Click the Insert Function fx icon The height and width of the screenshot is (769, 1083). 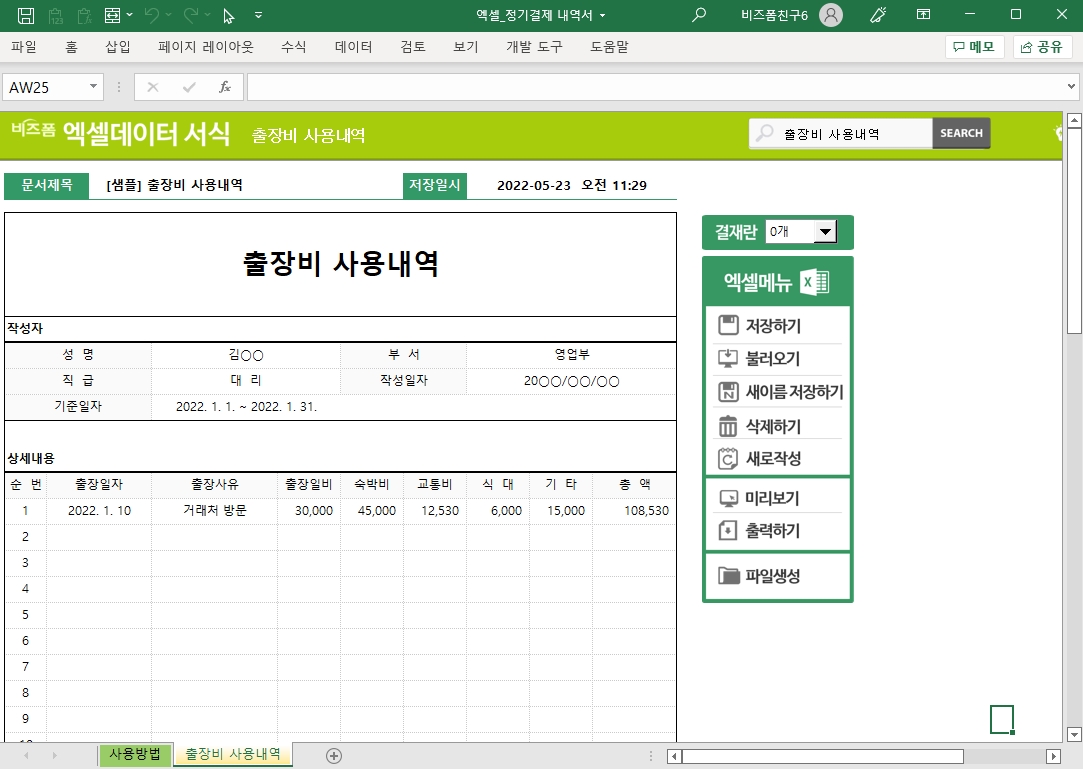coord(225,87)
